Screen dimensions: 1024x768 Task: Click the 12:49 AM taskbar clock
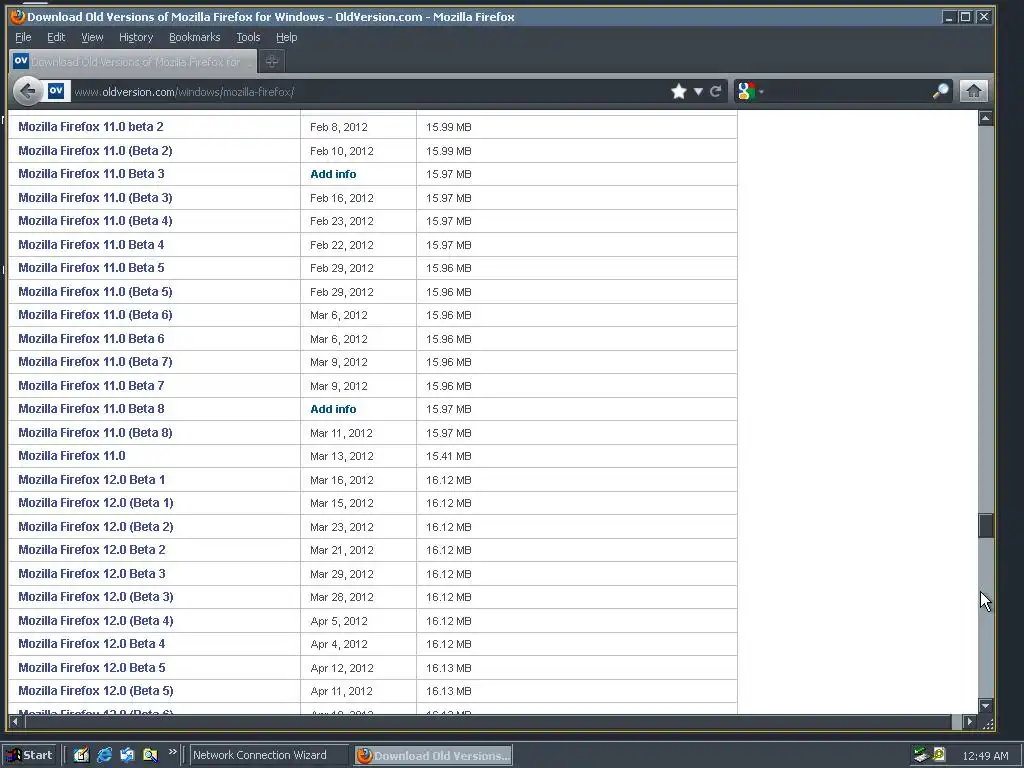click(x=985, y=756)
